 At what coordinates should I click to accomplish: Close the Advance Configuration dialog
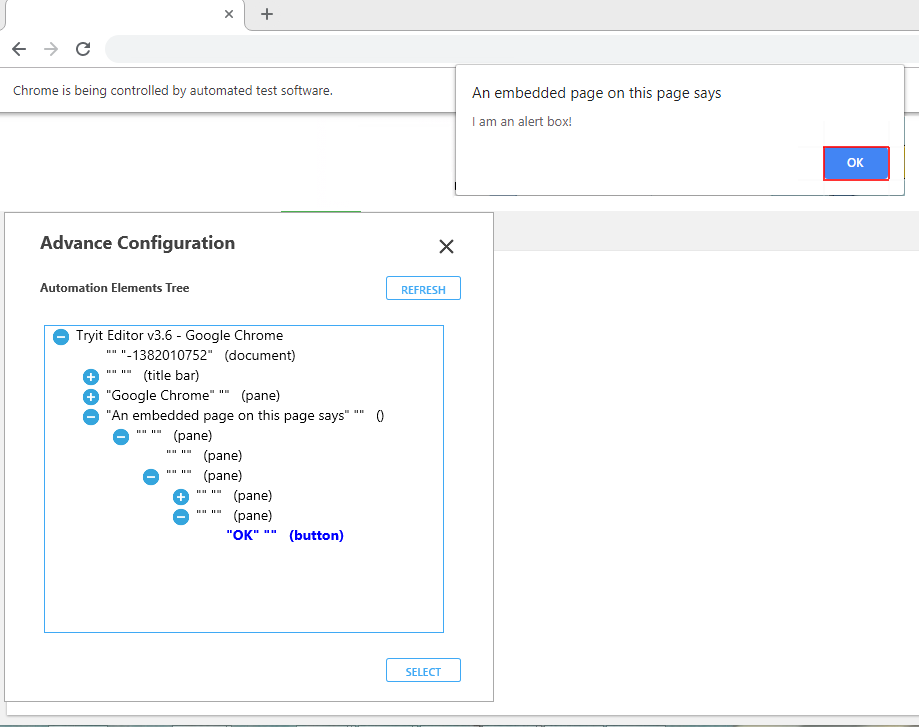coord(446,247)
